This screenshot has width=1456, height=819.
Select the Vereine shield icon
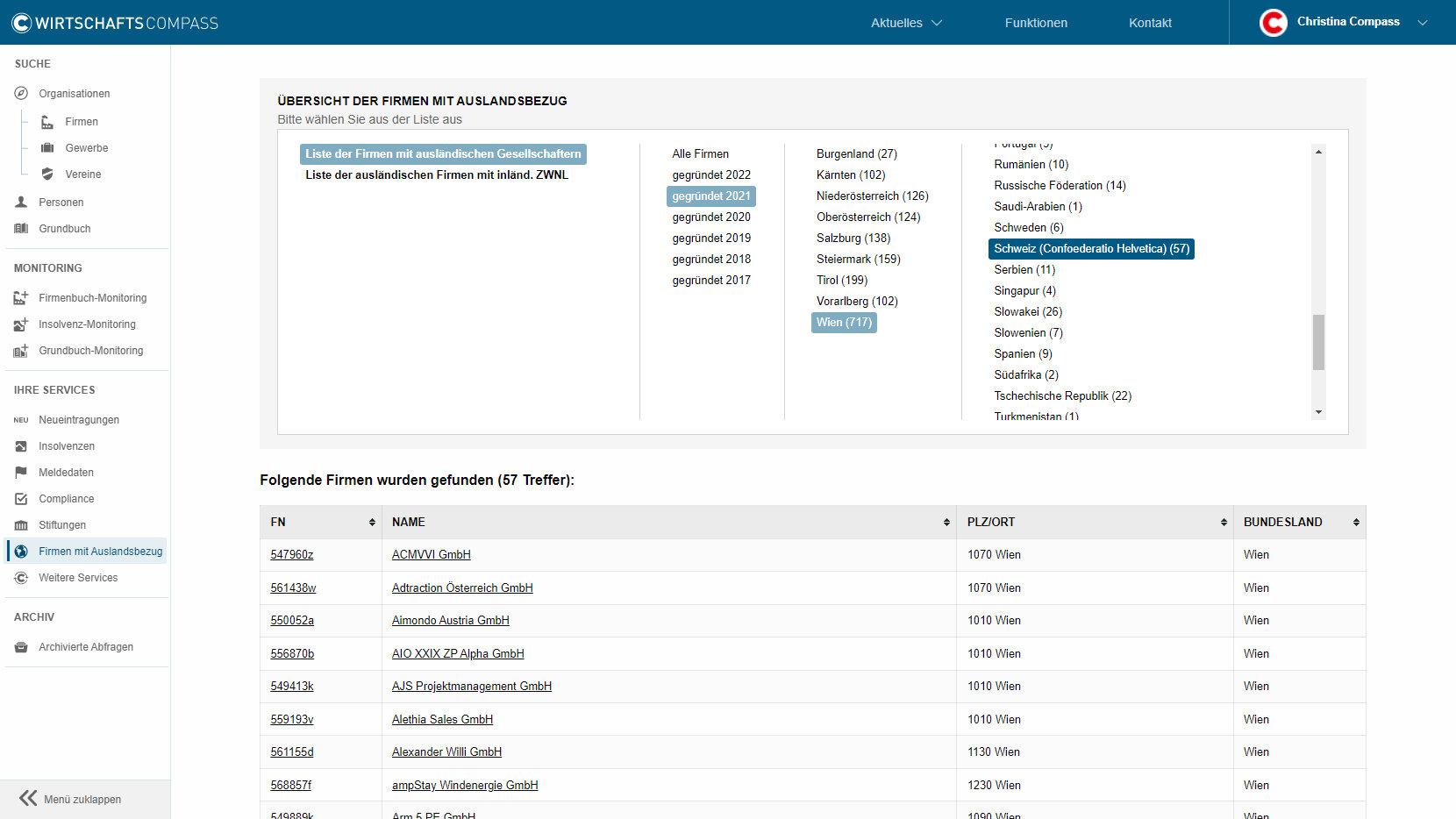click(x=47, y=174)
